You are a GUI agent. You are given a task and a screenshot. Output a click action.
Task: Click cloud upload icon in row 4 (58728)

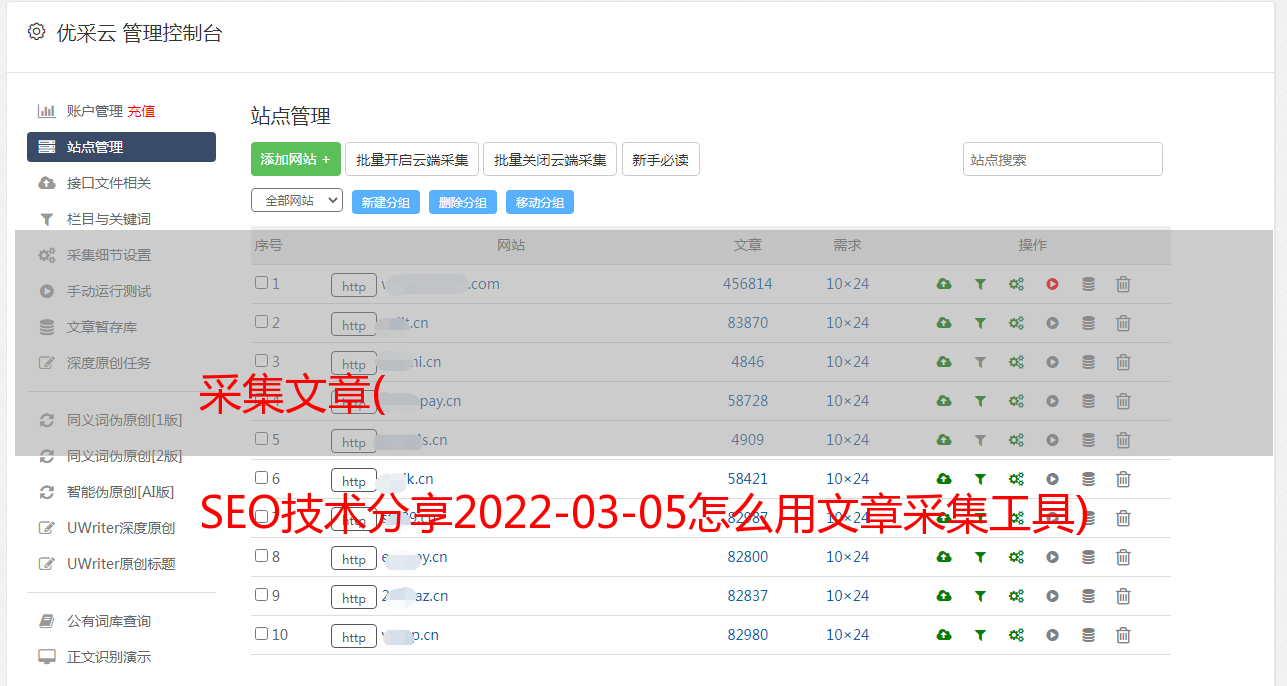943,401
